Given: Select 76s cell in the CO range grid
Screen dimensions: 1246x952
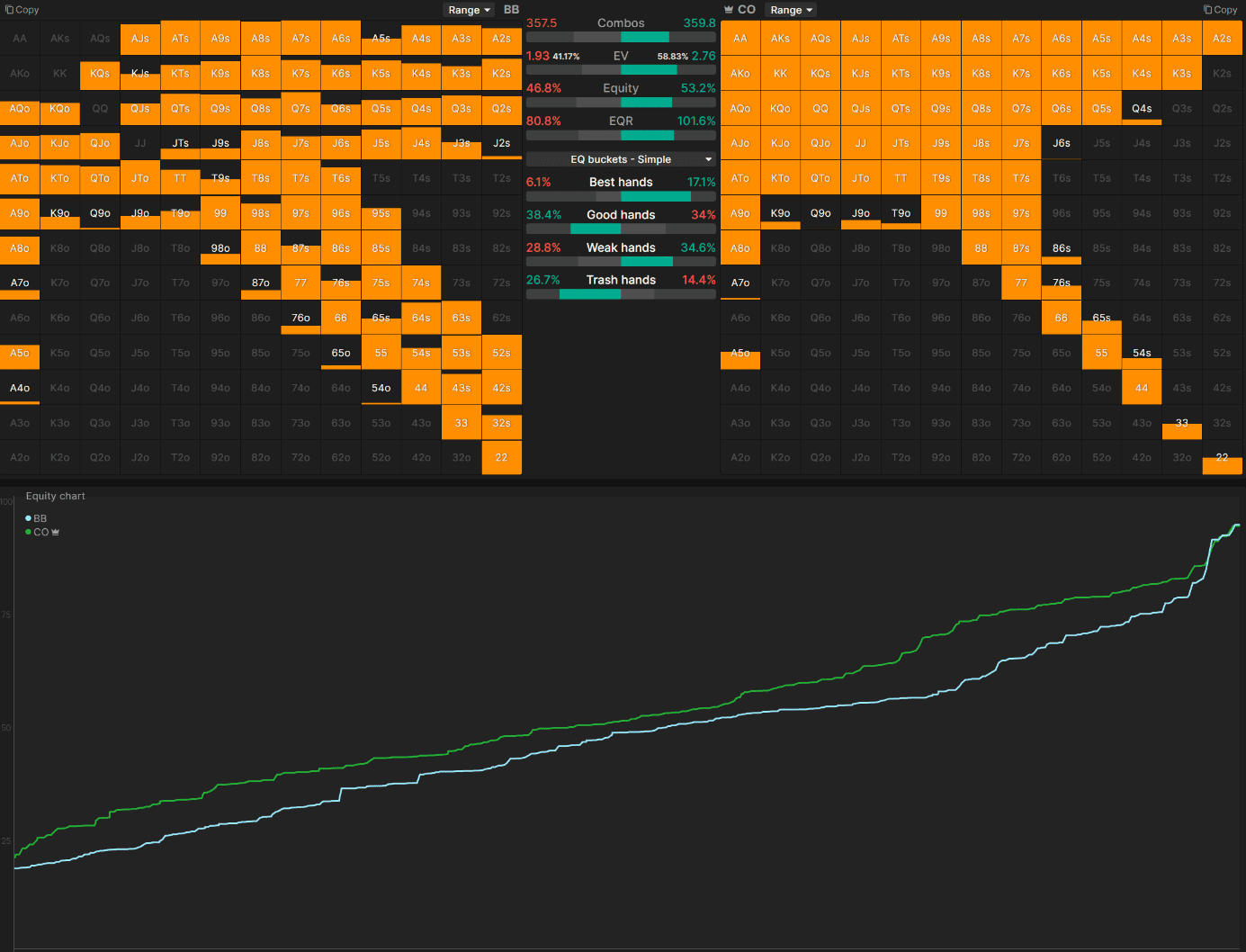Looking at the screenshot, I should [1062, 283].
